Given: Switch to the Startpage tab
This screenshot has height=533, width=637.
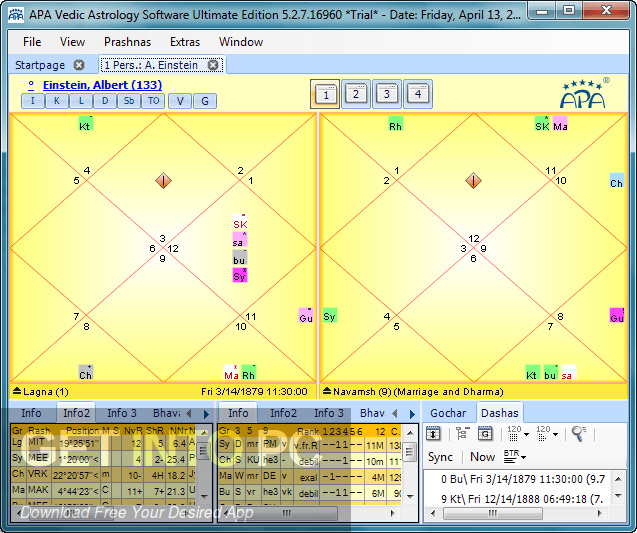Looking at the screenshot, I should (x=40, y=65).
